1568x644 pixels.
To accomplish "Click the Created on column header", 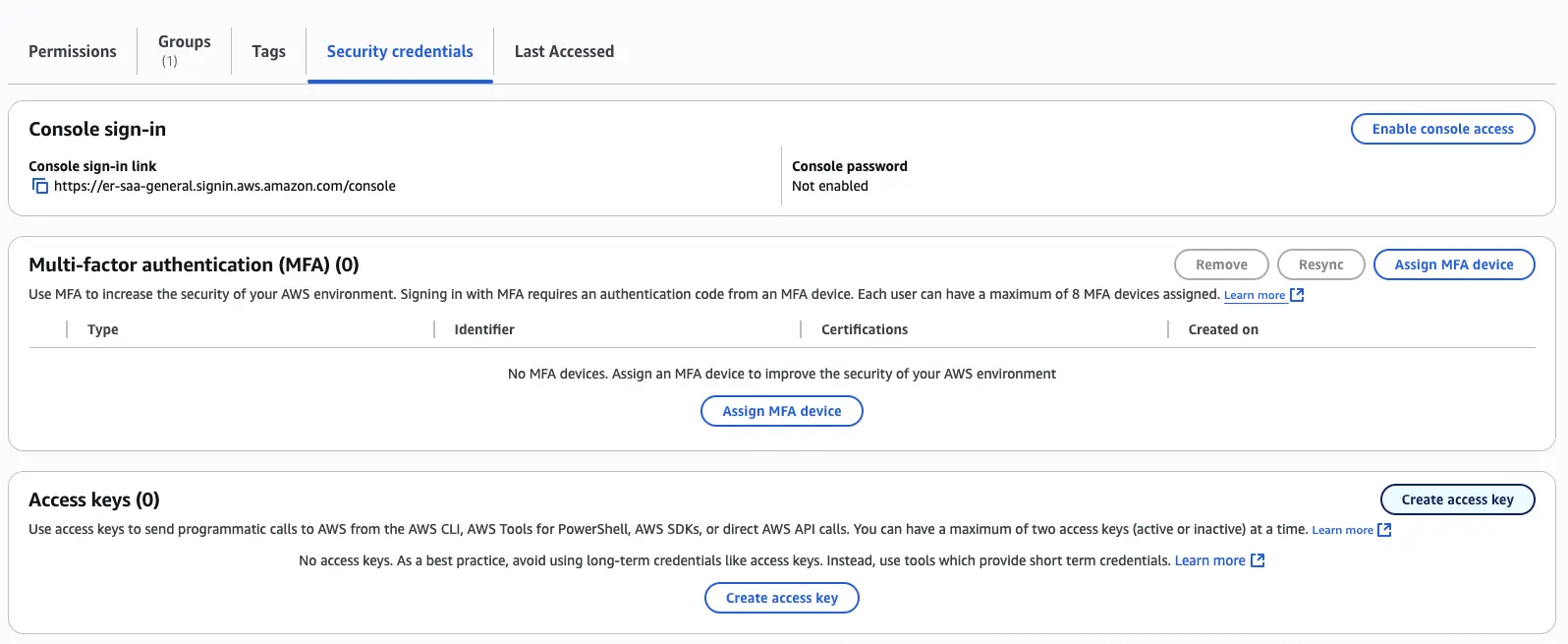I will [x=1223, y=329].
